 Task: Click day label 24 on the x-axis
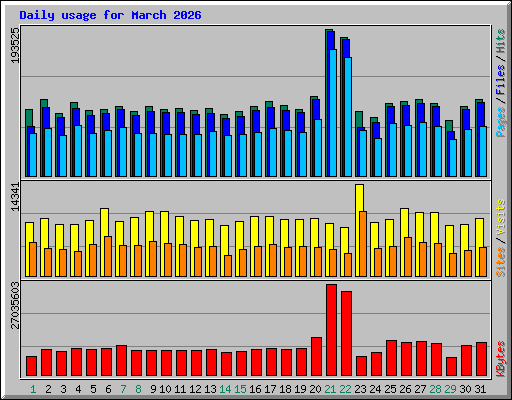click(375, 389)
